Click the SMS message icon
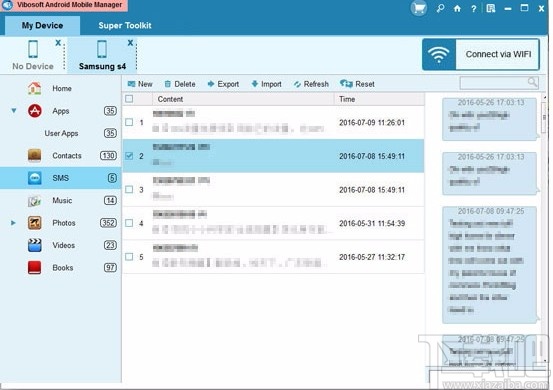The image size is (553, 390). coord(34,178)
